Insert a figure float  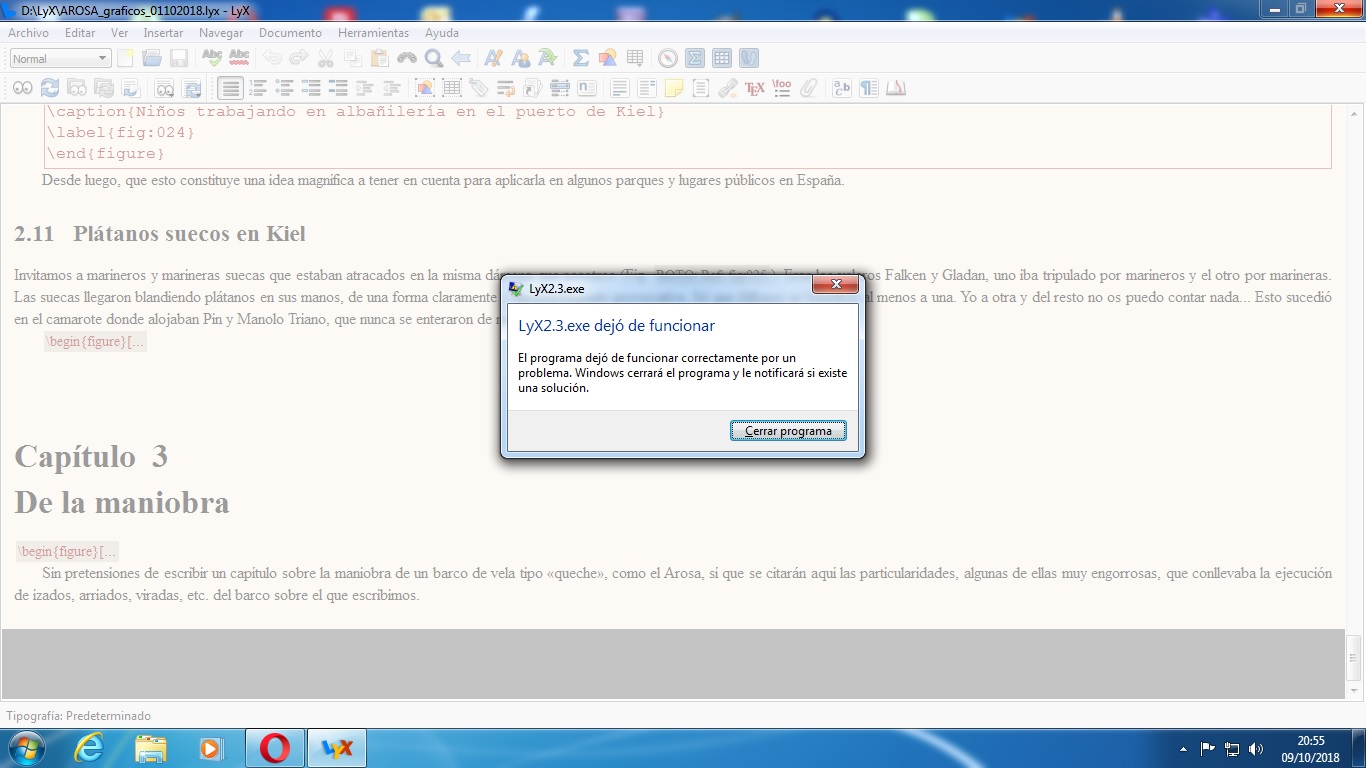(x=425, y=88)
